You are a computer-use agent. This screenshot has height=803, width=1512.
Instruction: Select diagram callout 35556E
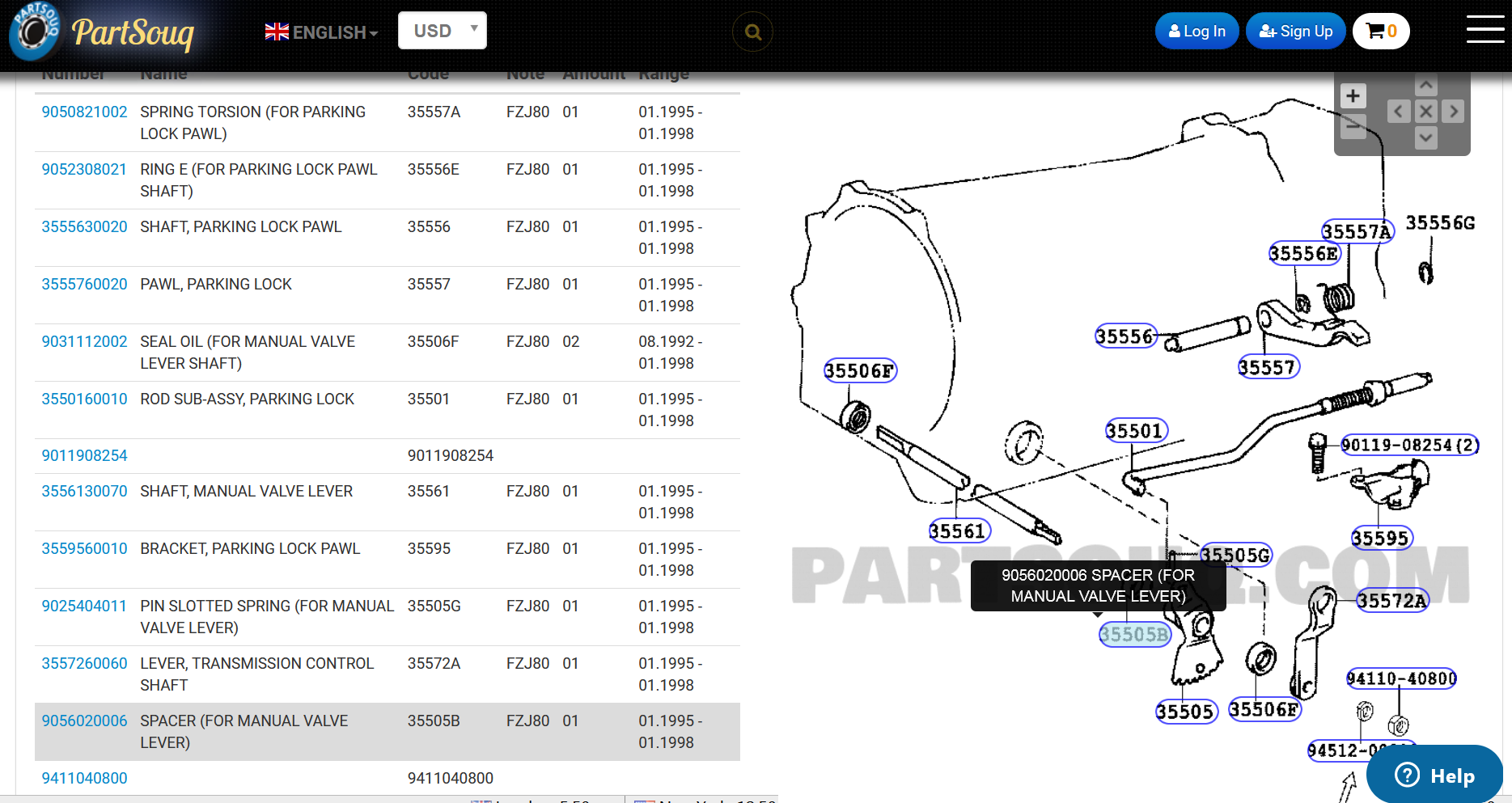1305,253
